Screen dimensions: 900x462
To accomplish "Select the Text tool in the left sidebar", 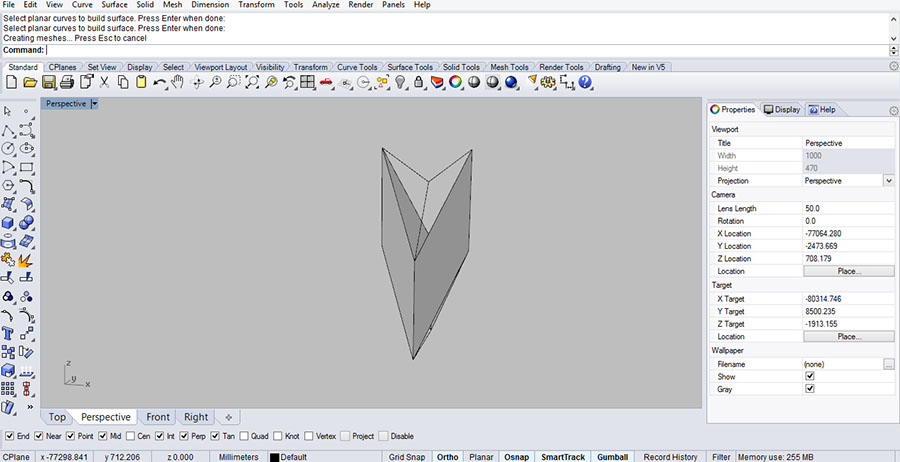I will click(x=8, y=334).
